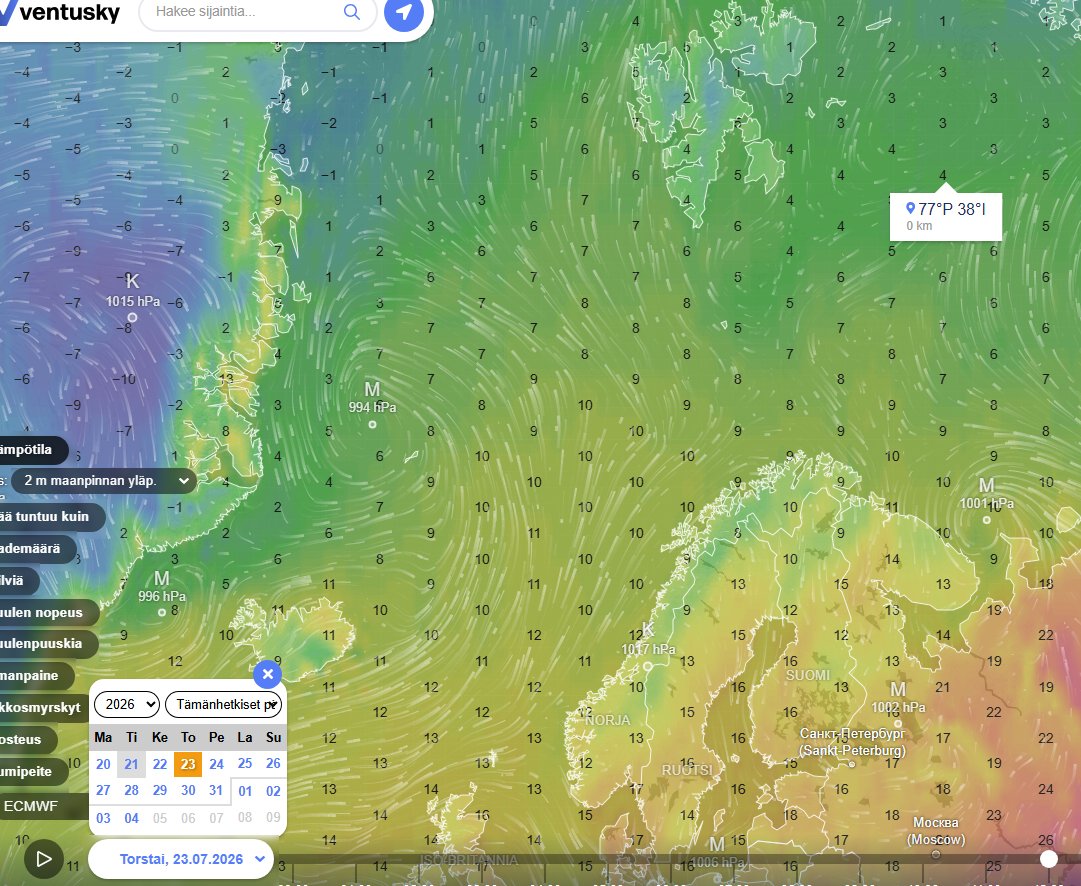Screen dimensions: 1081x886
Task: Click the Москва (Moscow) city label
Action: click(x=936, y=831)
